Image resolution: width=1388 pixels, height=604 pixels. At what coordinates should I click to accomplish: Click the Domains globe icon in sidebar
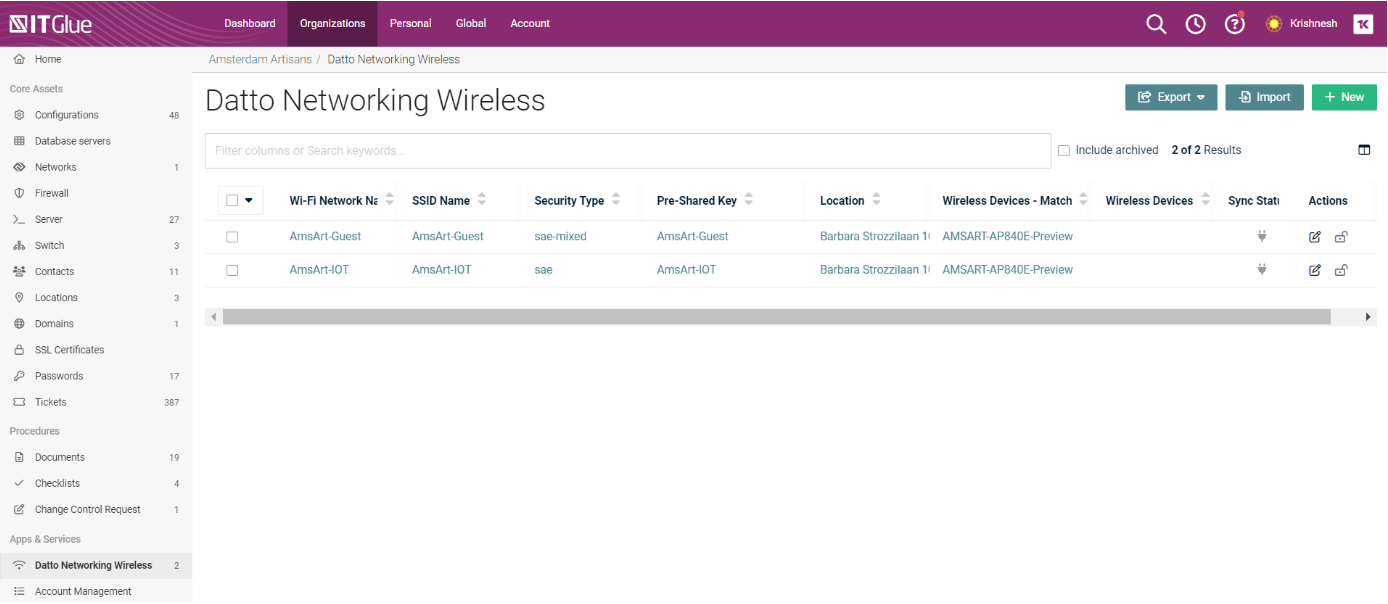click(x=19, y=324)
